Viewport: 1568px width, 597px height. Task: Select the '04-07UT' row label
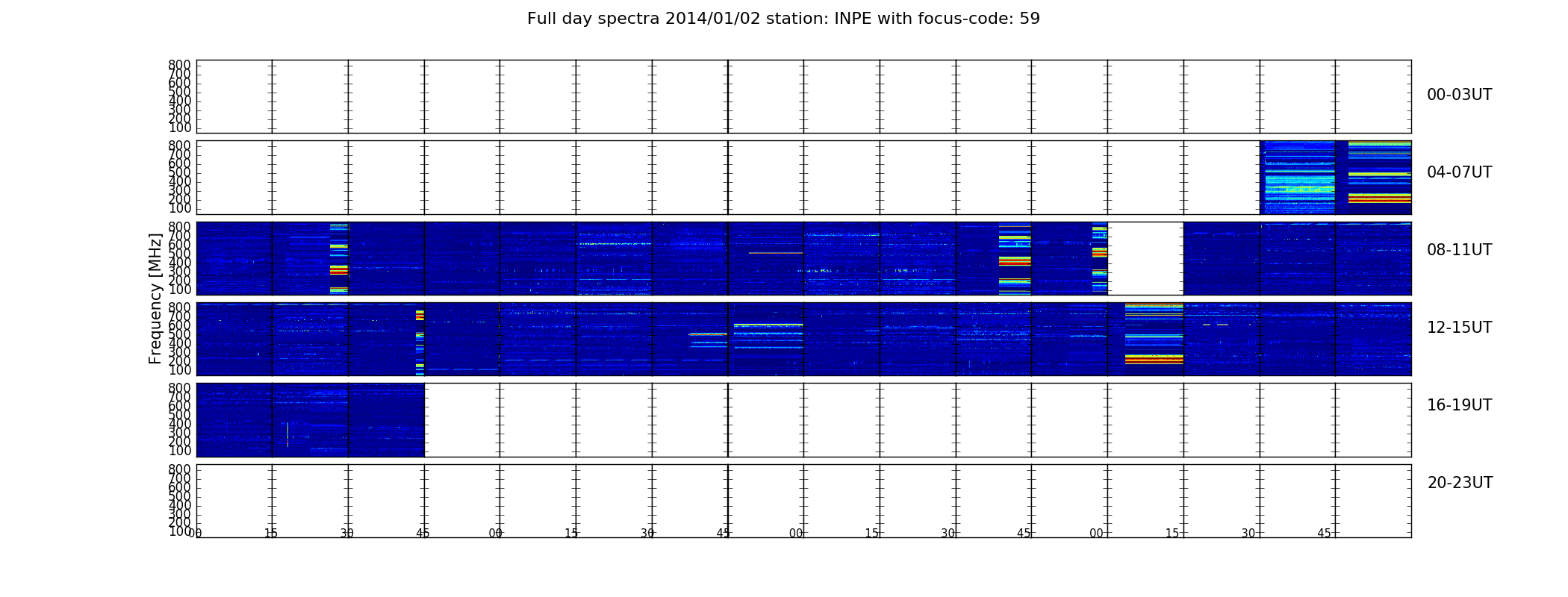pos(1459,172)
